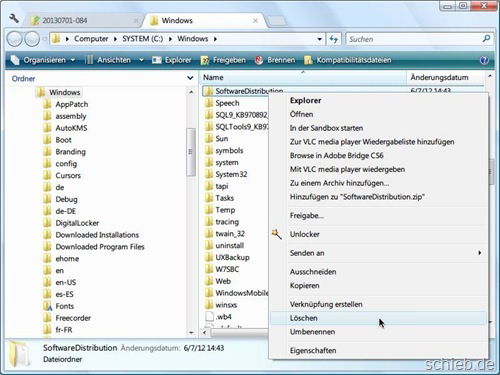Click the file list horizontal scroll left arrow

point(205,332)
